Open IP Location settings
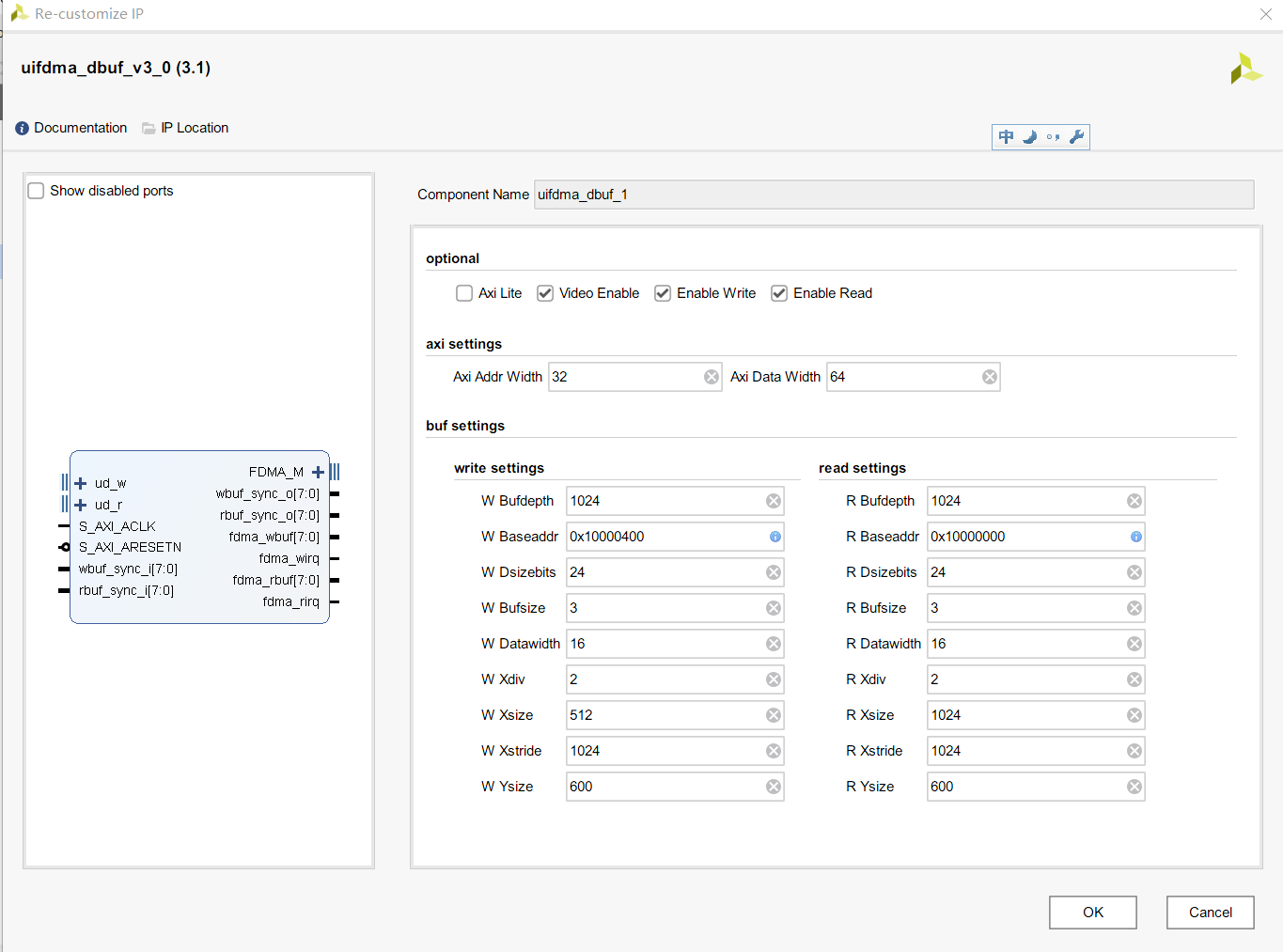 [185, 128]
